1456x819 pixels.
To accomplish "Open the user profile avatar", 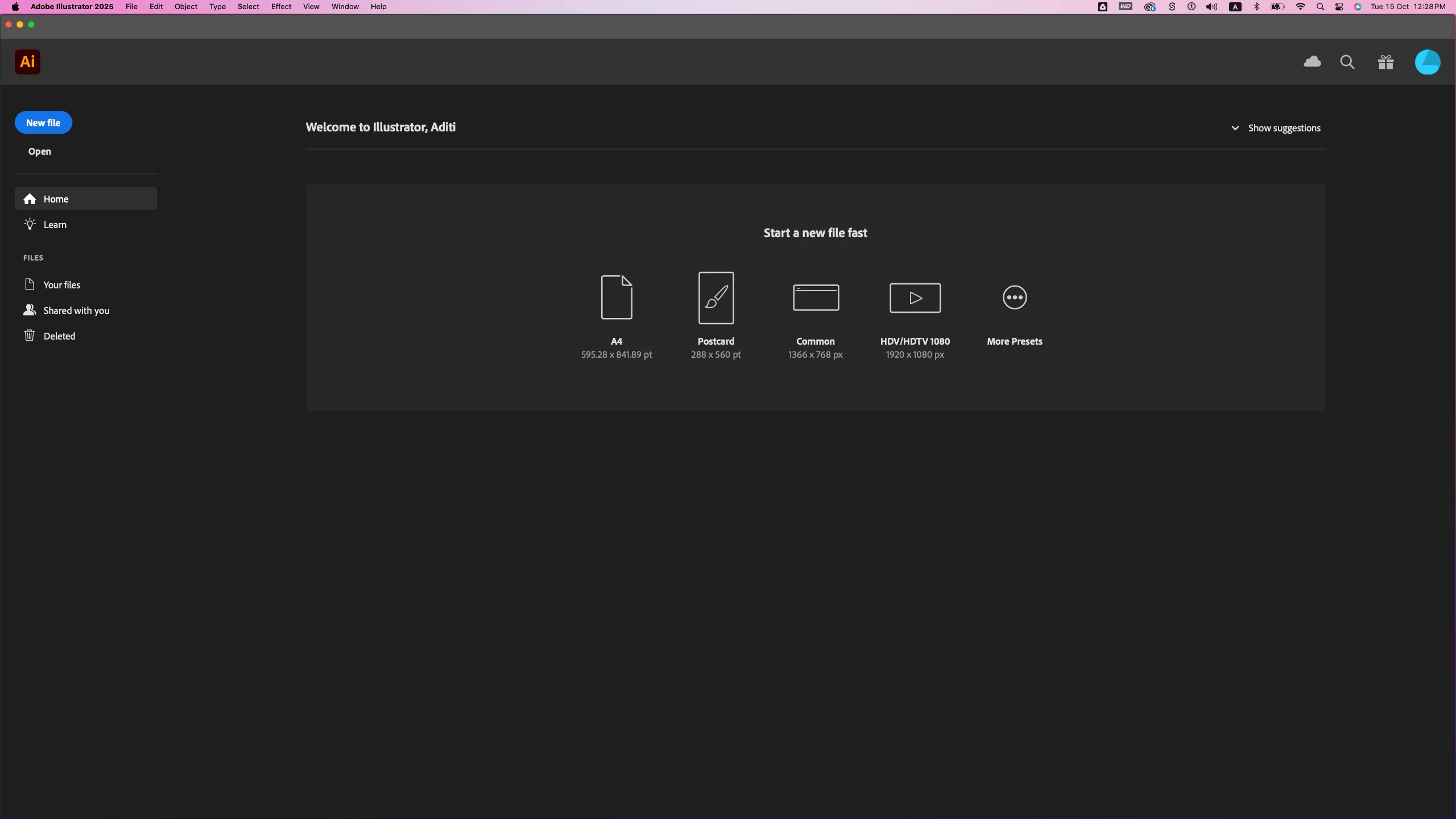I will (x=1428, y=62).
